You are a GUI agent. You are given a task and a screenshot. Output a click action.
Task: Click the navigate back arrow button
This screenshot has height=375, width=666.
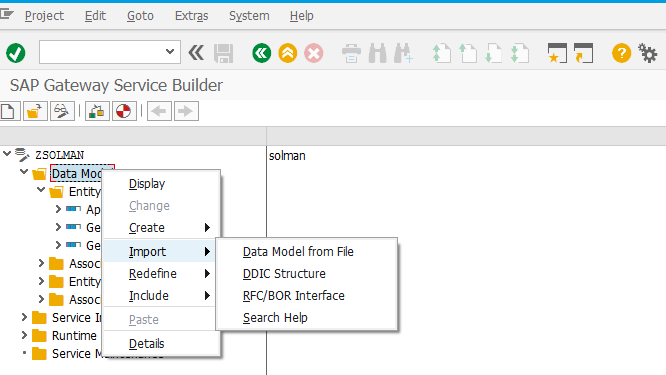coord(159,111)
